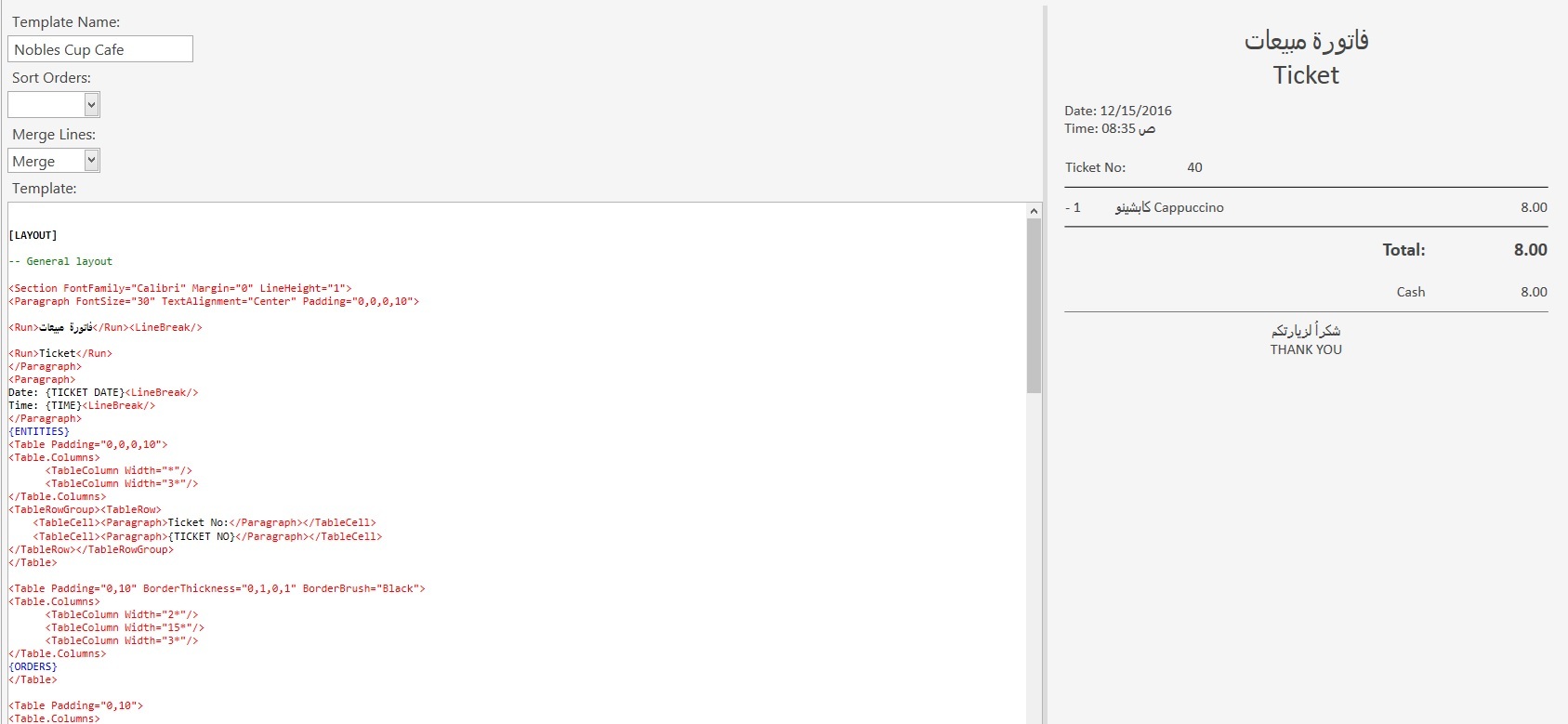The height and width of the screenshot is (724, 1568).
Task: Click the date 12/15/2016 in preview
Action: 1136,111
